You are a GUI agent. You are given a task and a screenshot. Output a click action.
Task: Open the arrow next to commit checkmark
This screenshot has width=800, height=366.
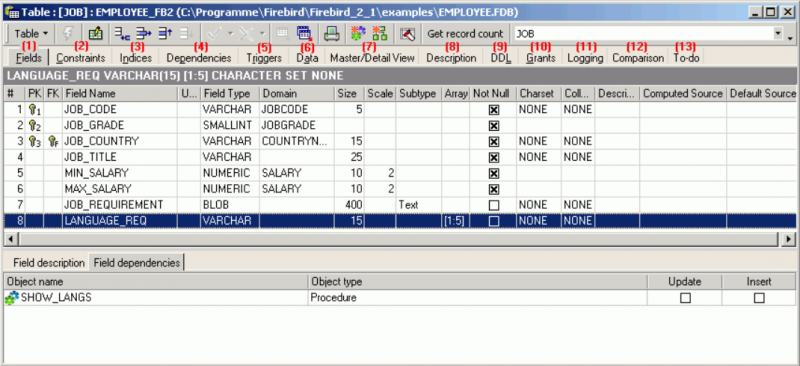tap(230, 34)
